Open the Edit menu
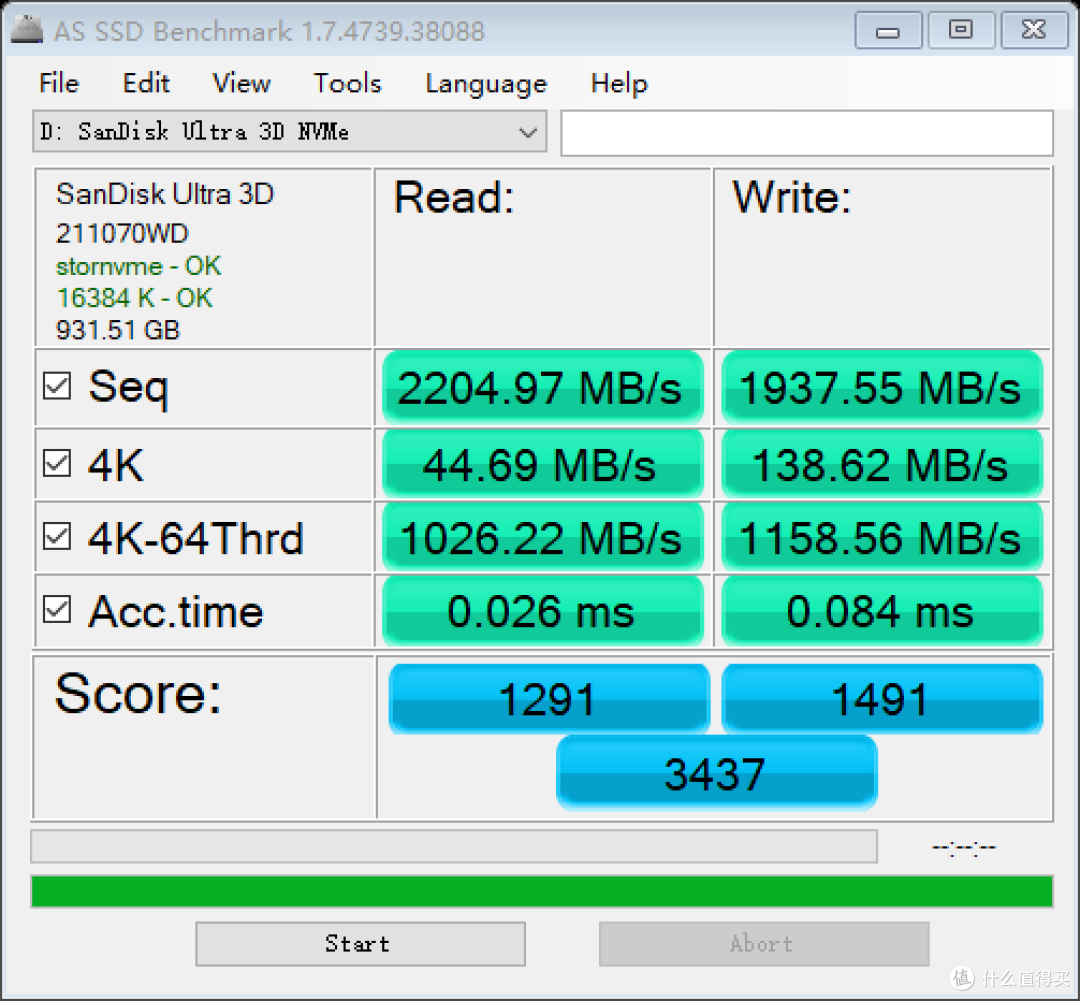 click(146, 84)
